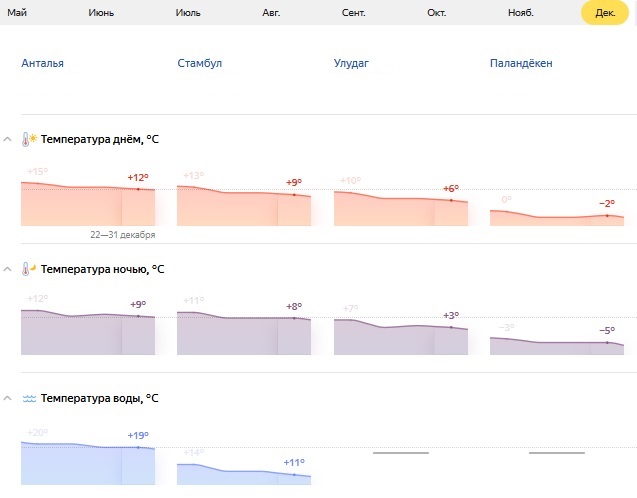Click the daytime temperature thermometer-sun icon
The height and width of the screenshot is (498, 637).
(x=29, y=139)
